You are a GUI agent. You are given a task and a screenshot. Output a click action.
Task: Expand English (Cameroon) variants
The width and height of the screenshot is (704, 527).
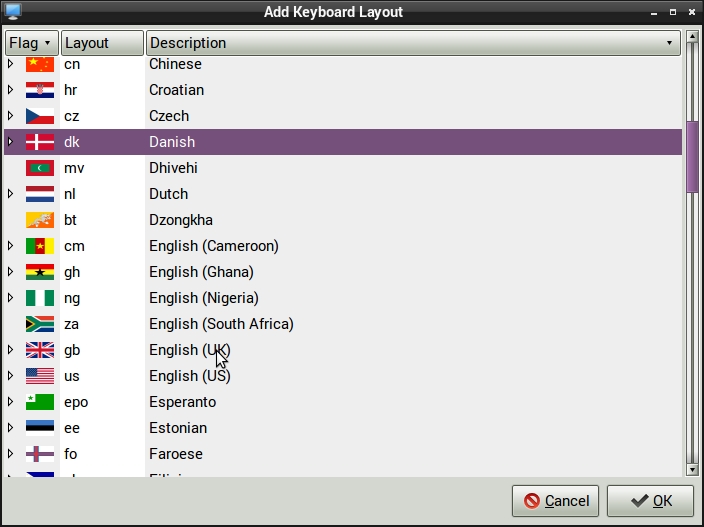click(x=11, y=246)
